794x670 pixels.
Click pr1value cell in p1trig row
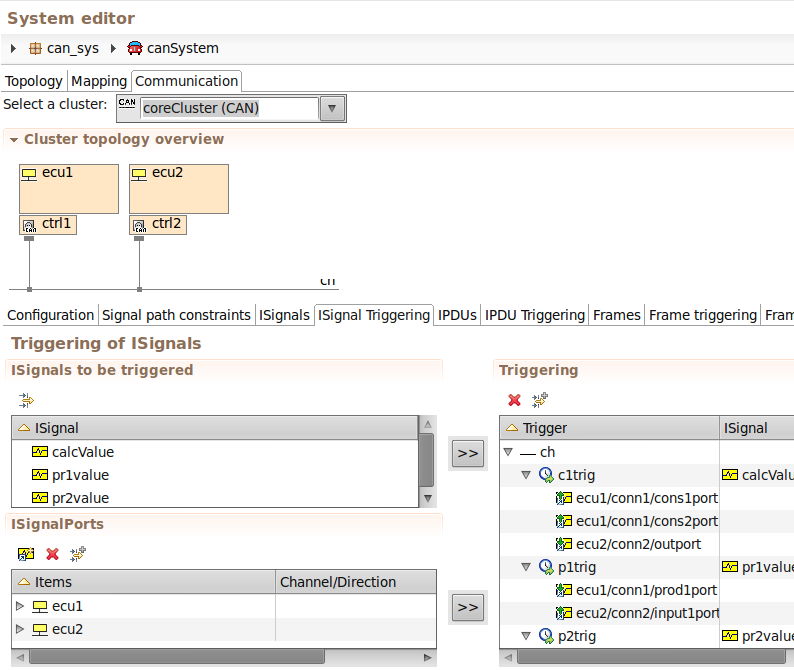pyautogui.click(x=757, y=567)
